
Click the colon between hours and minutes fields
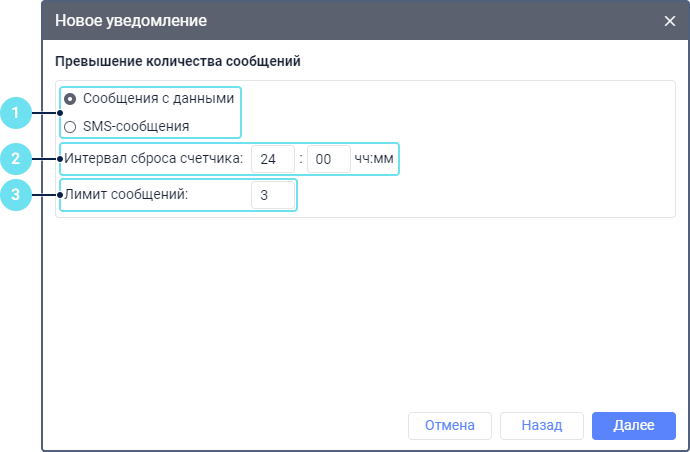(301, 159)
